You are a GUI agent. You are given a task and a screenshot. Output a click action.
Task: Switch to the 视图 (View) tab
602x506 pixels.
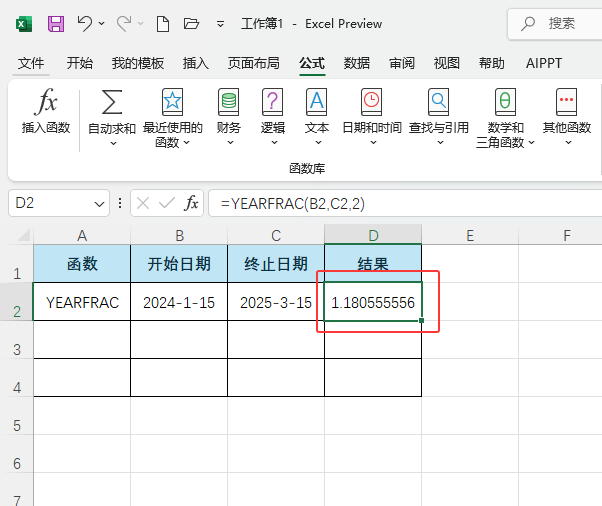pos(447,63)
